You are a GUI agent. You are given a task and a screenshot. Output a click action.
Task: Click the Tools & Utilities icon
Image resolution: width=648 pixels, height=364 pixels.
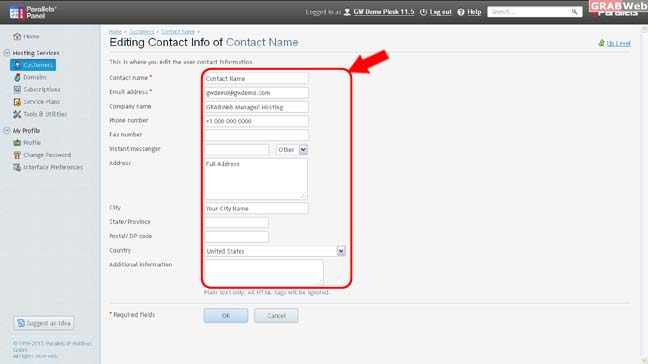17,114
